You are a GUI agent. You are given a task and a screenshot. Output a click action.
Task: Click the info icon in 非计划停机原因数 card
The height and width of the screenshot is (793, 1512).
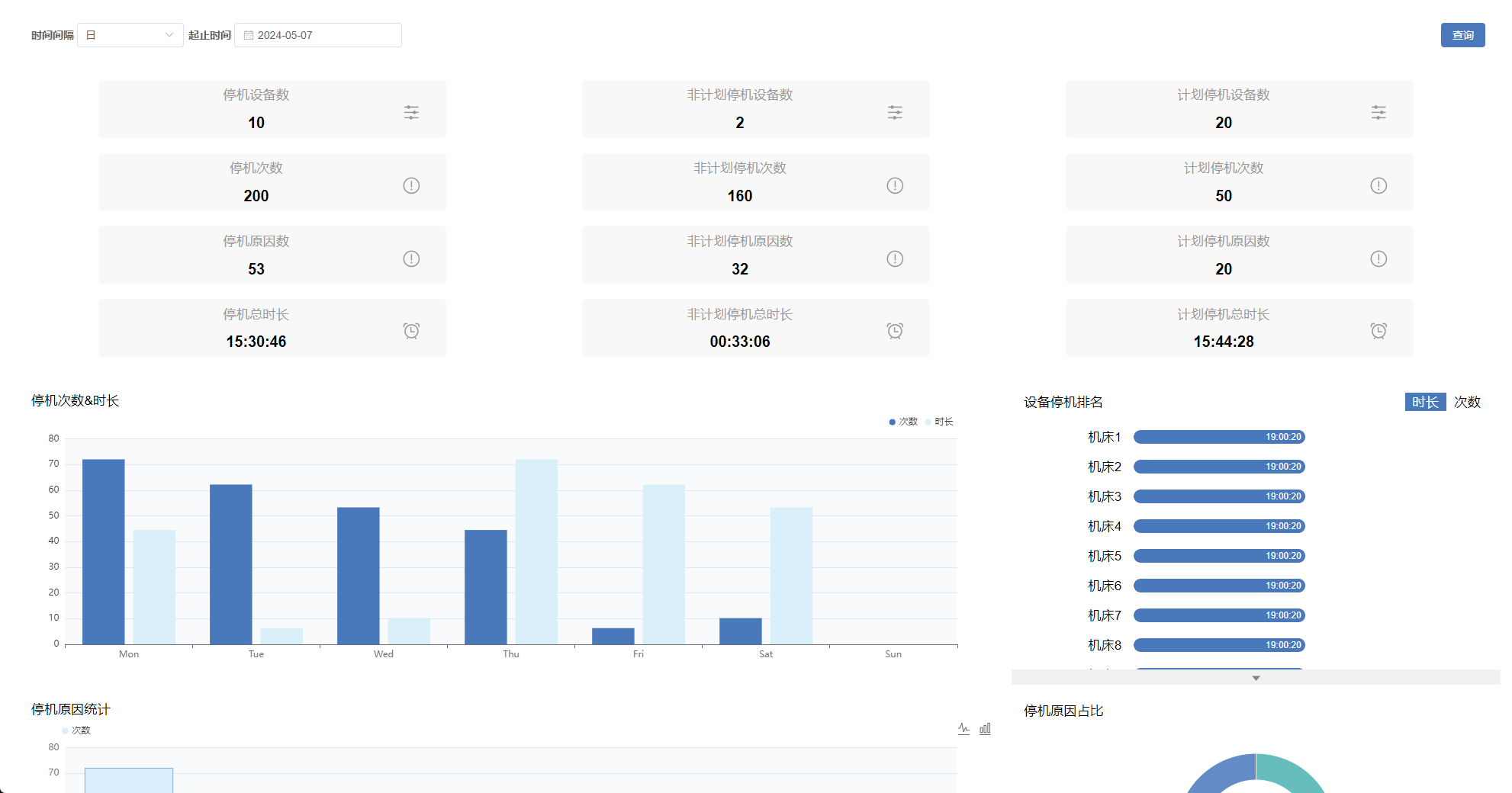(x=895, y=258)
